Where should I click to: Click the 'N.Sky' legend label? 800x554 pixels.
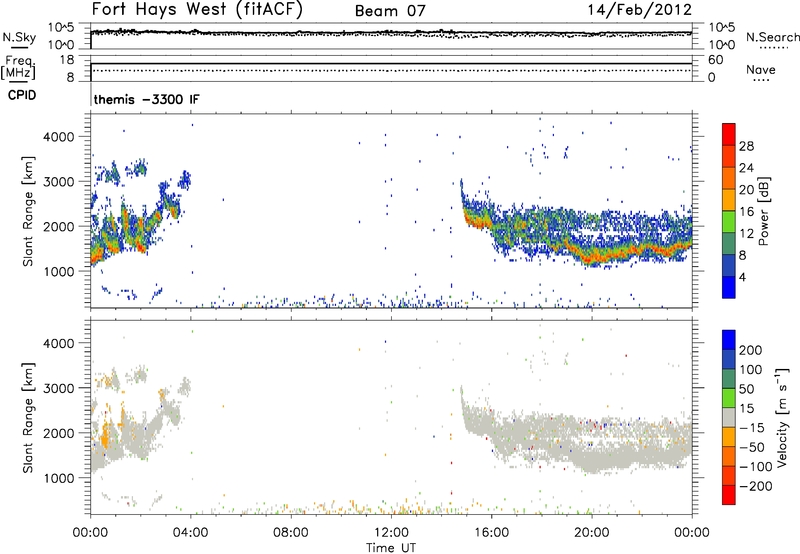point(19,37)
